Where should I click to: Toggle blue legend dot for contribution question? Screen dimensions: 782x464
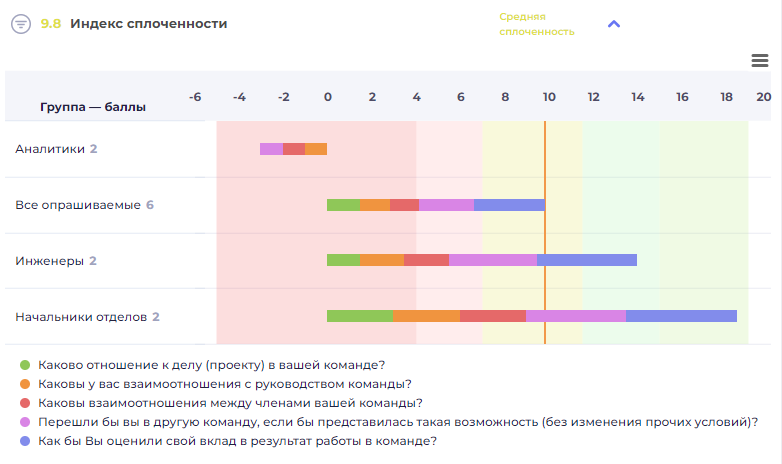coord(26,441)
